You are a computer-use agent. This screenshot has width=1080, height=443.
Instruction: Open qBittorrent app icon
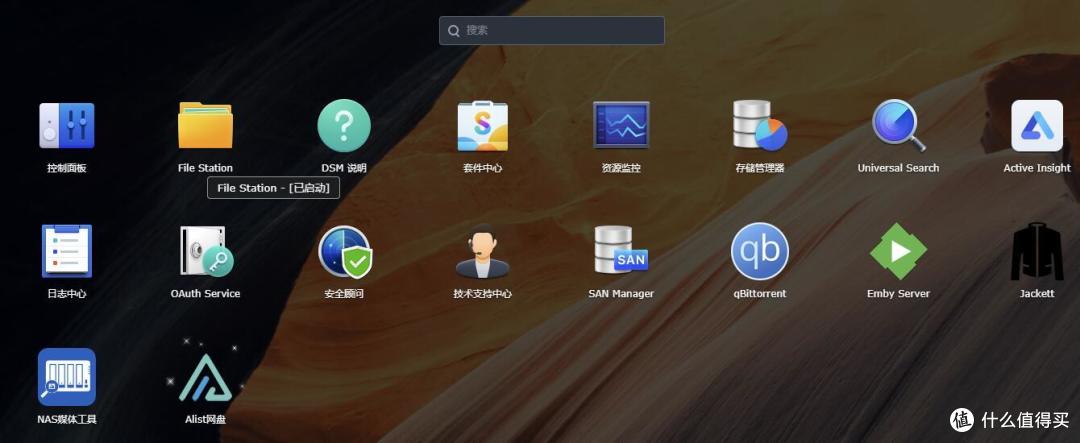[x=760, y=251]
